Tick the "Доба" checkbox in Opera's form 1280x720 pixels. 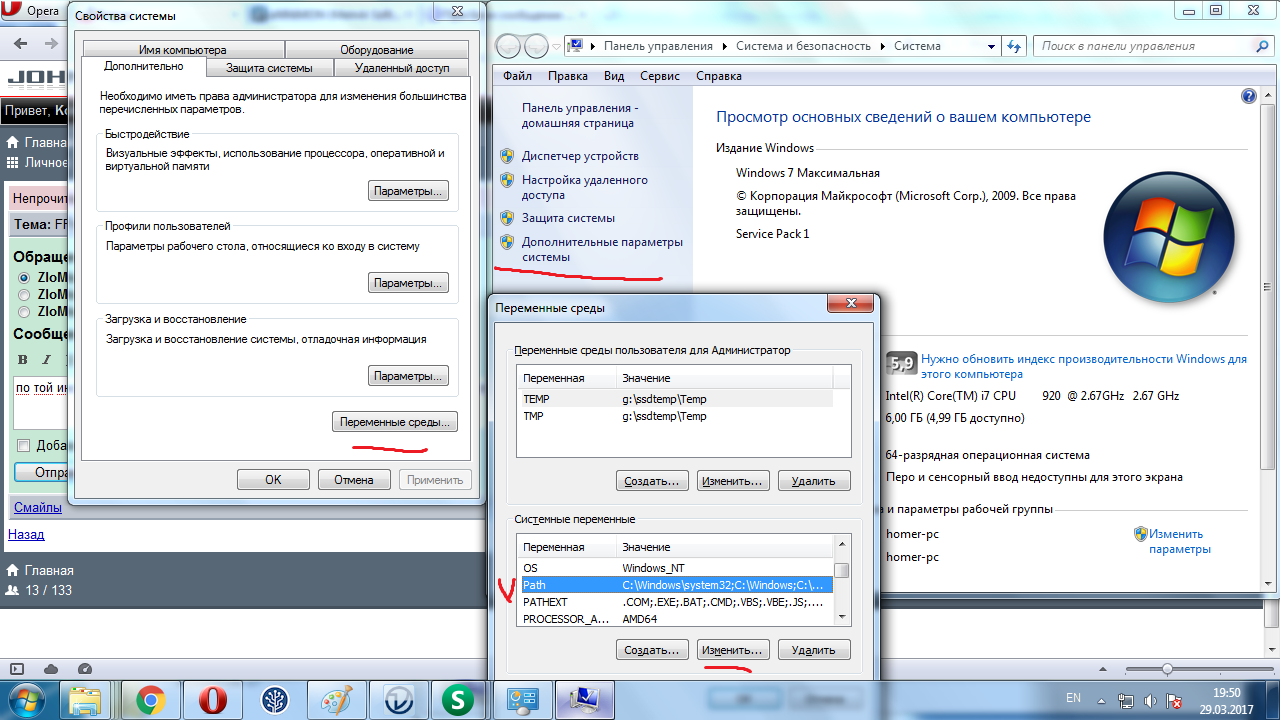pos(24,446)
